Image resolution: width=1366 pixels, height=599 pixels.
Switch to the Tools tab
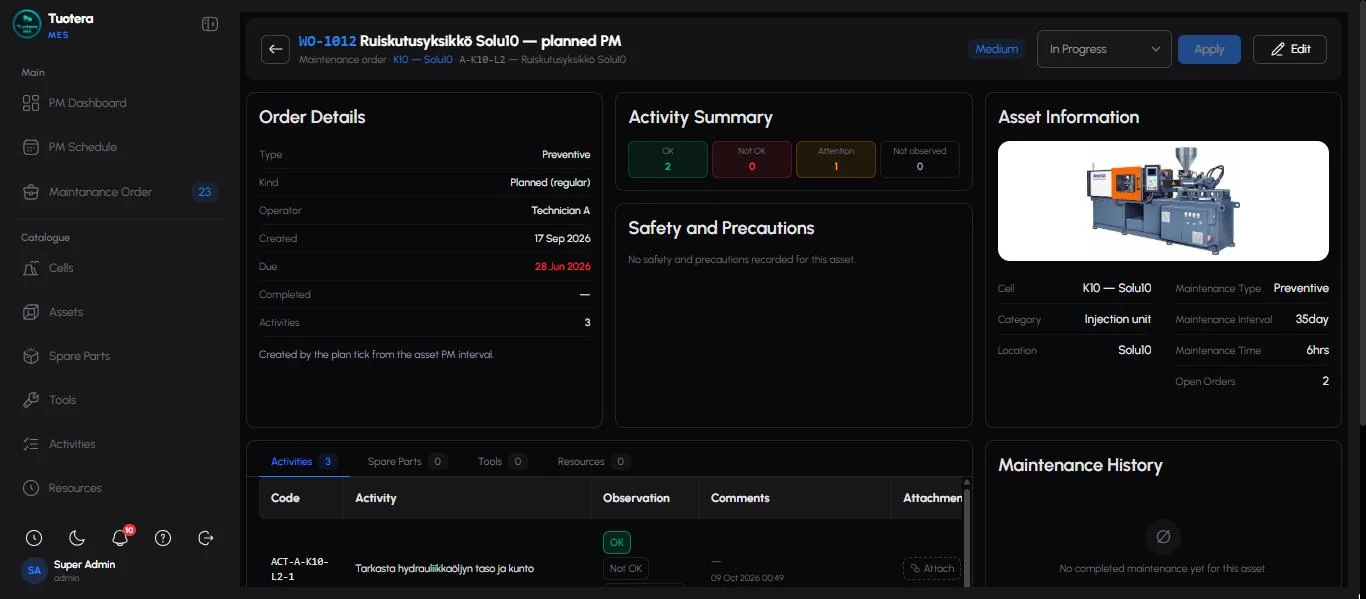tap(502, 461)
